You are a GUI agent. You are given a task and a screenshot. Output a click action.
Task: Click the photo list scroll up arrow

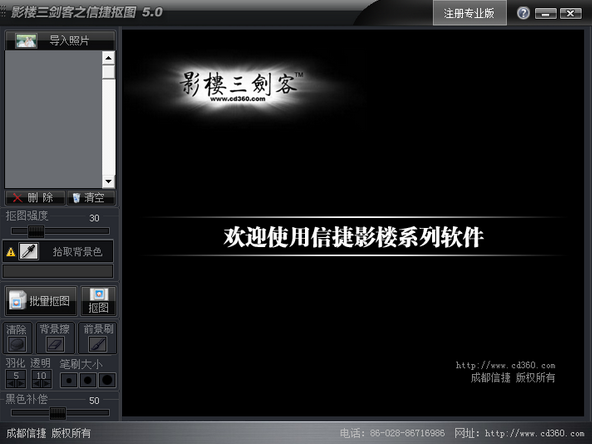(108, 58)
